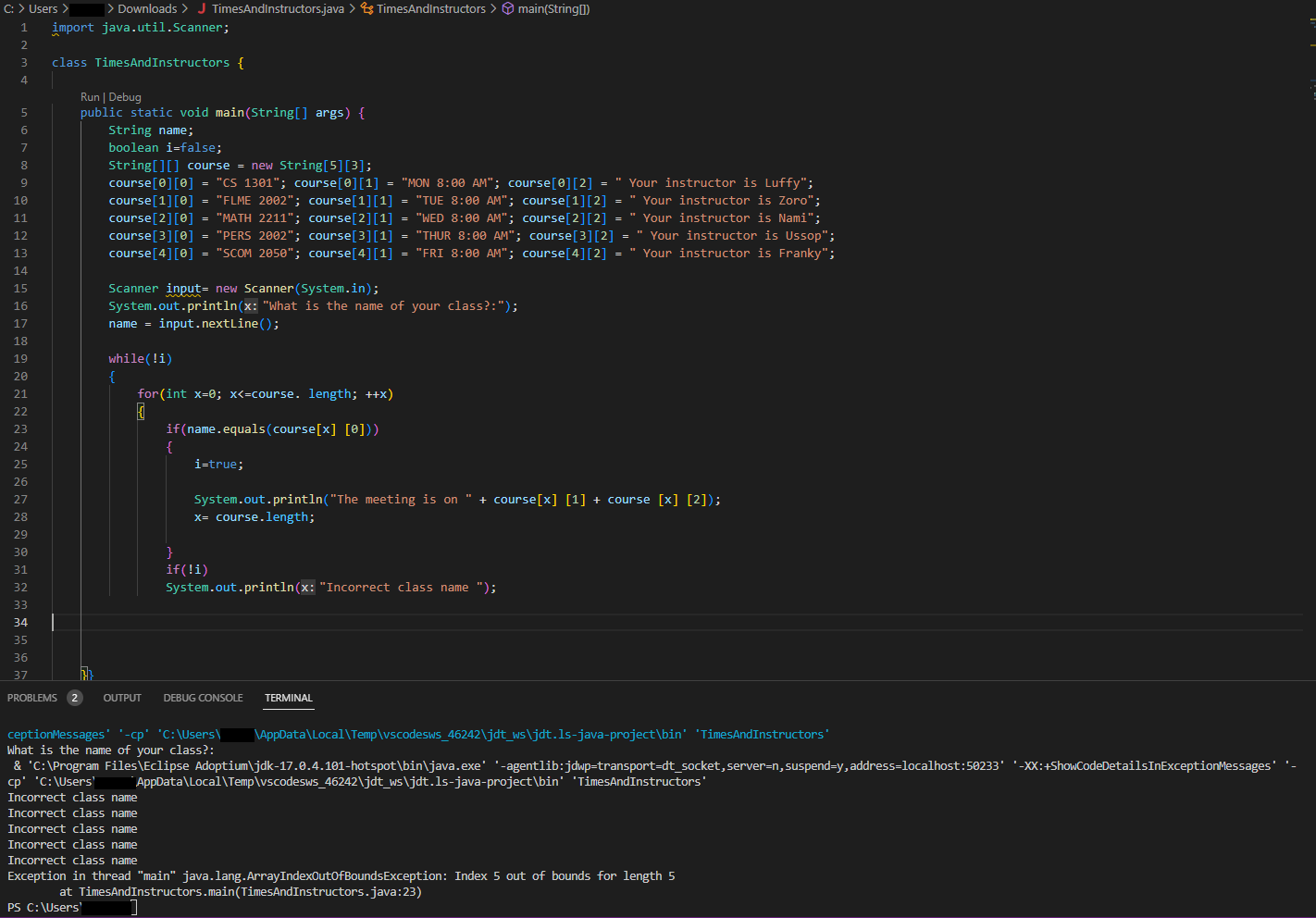Select the TERMINAL tab
Image resolution: width=1316 pixels, height=918 pixels.
pyautogui.click(x=288, y=698)
